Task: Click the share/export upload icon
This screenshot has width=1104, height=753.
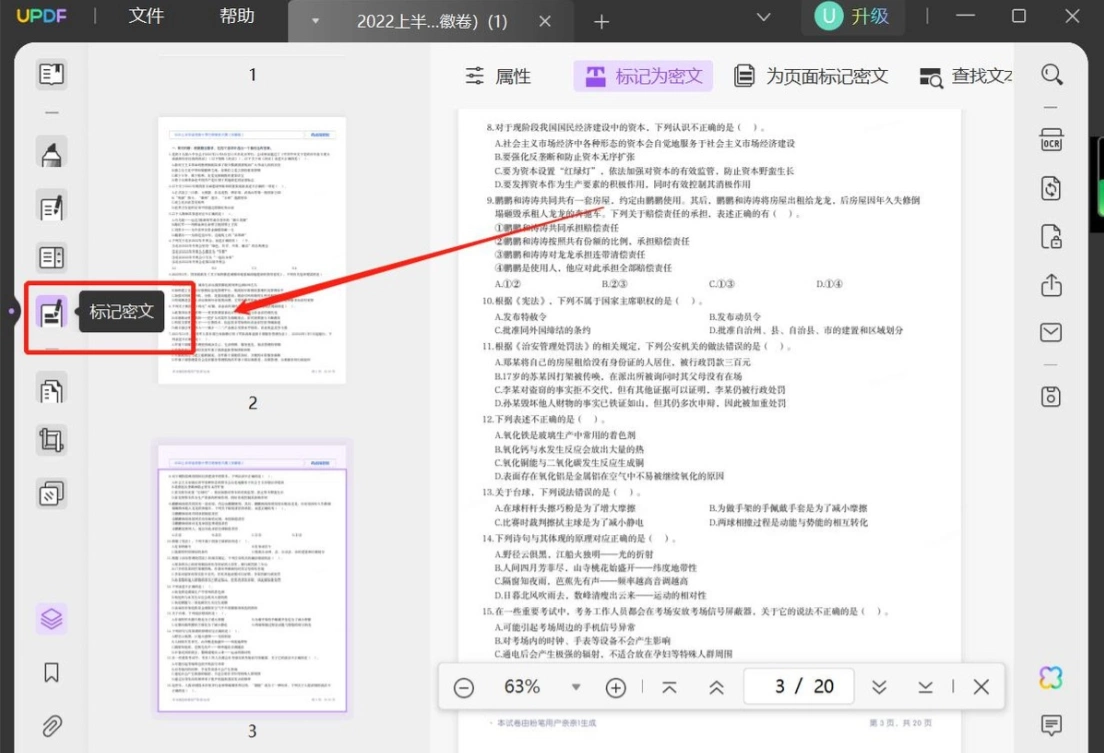Action: pos(1051,285)
